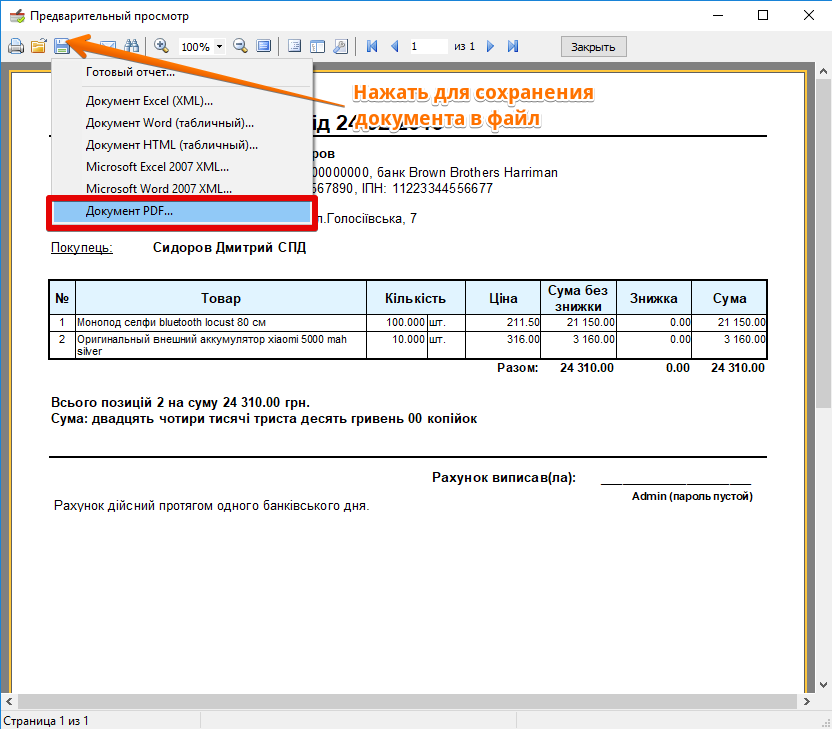The image size is (832, 729).
Task: Click the Монопод селфи bluetooth row name
Action: click(x=171, y=323)
